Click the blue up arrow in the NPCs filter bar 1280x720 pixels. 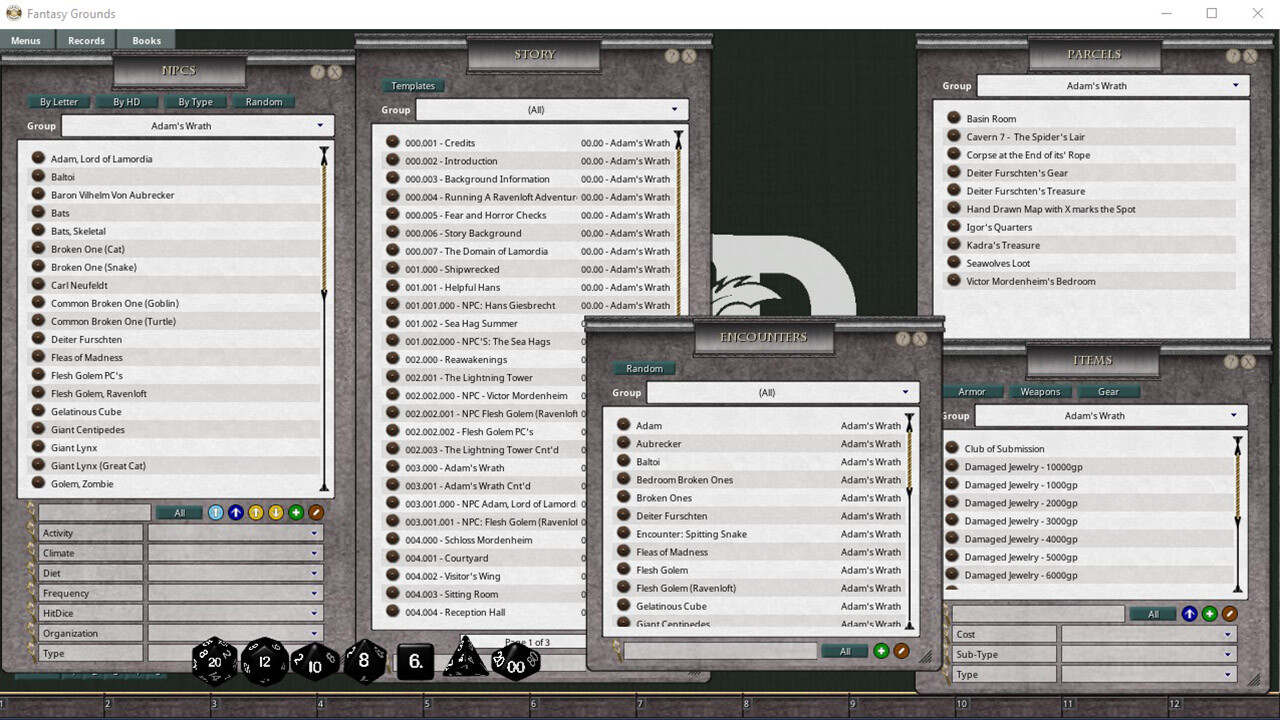[236, 512]
